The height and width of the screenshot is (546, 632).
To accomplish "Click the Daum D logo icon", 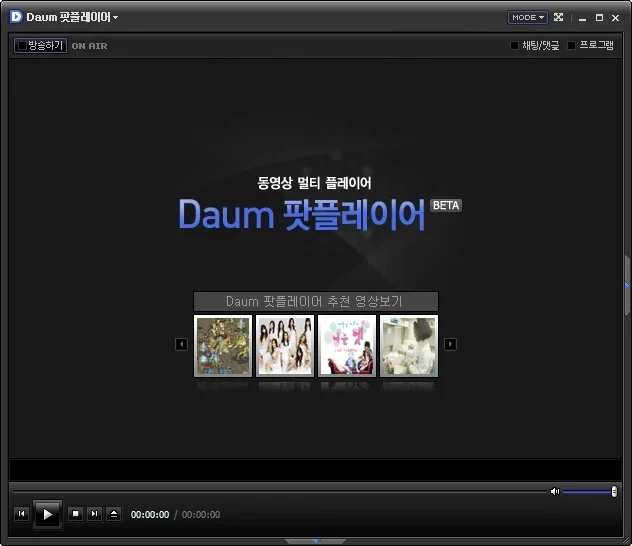I will click(16, 17).
